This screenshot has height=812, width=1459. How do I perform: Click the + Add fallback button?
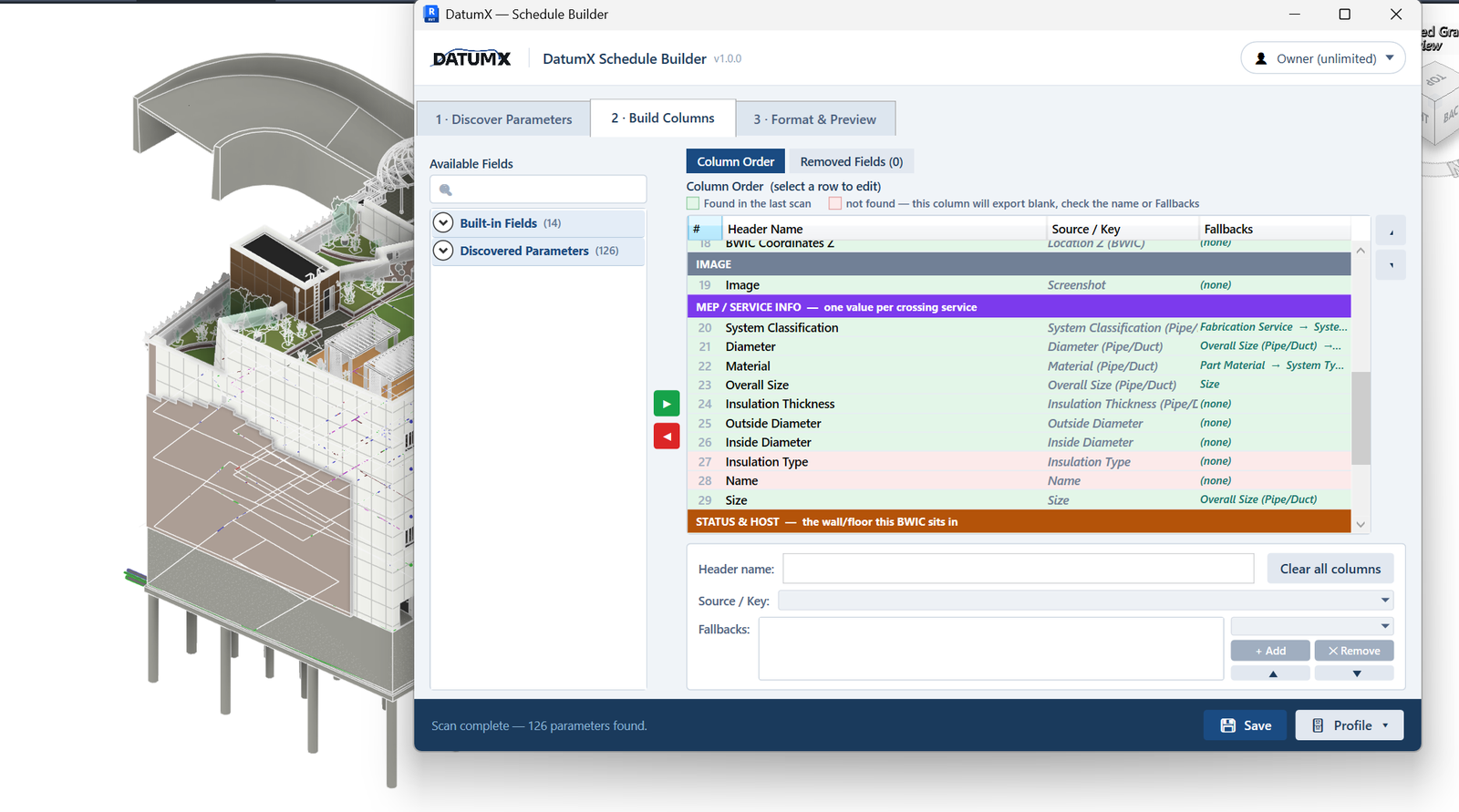click(1270, 651)
